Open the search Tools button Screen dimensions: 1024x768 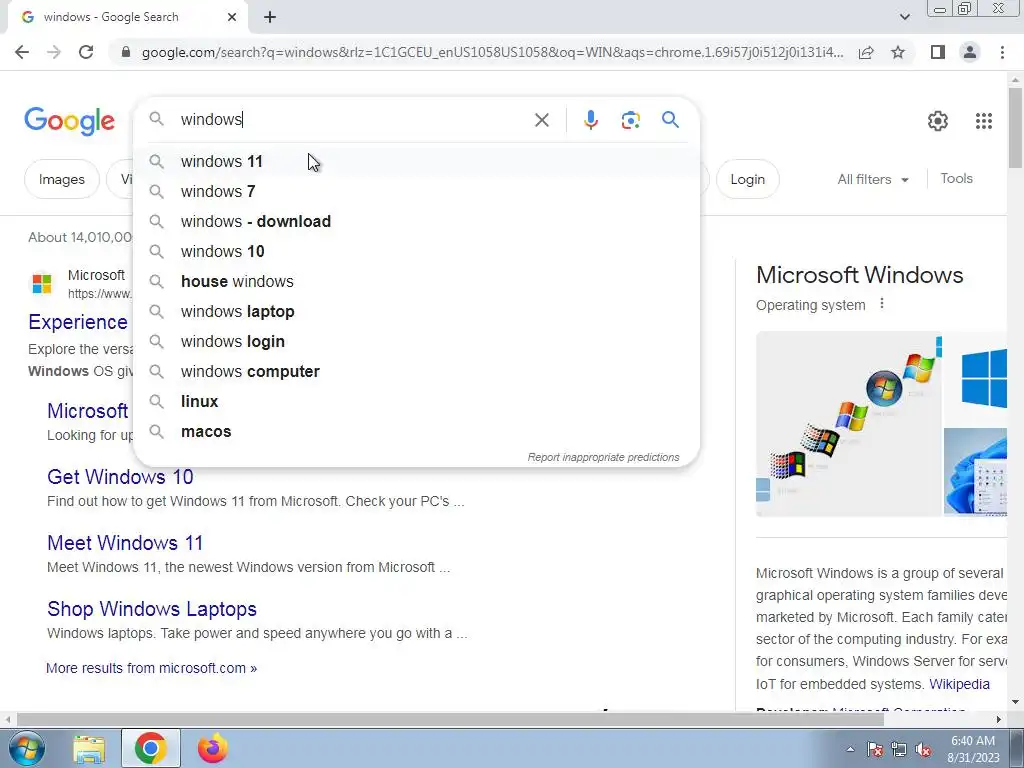956,178
